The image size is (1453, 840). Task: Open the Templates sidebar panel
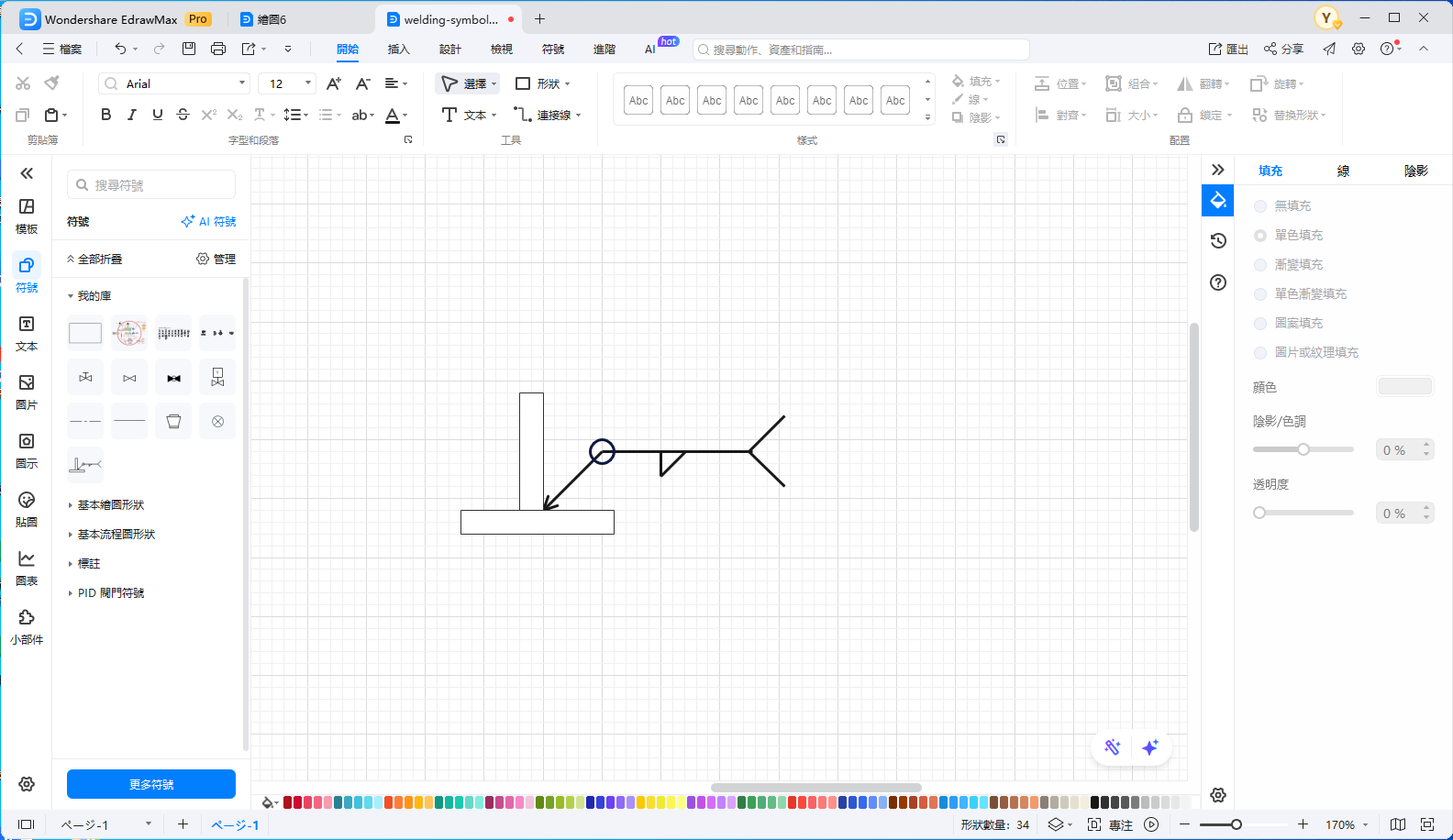pos(27,216)
